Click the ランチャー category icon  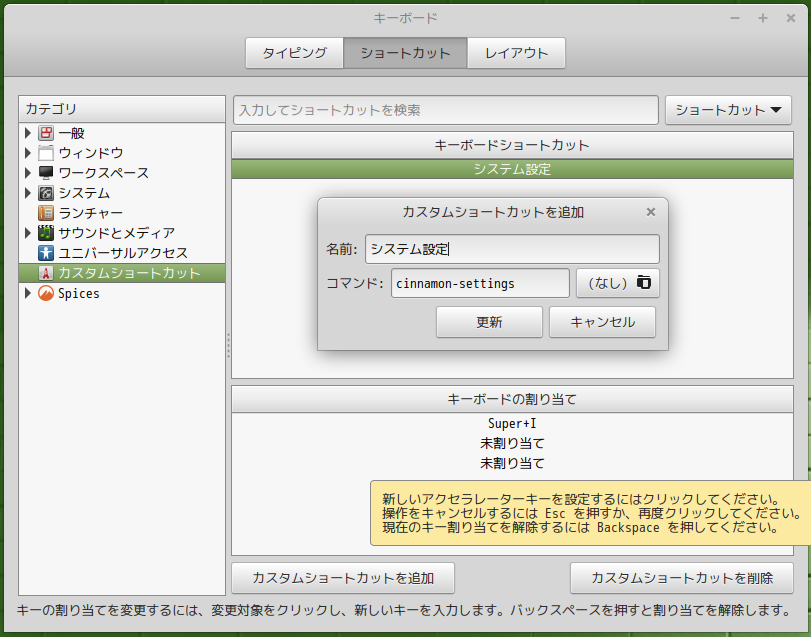[46, 213]
